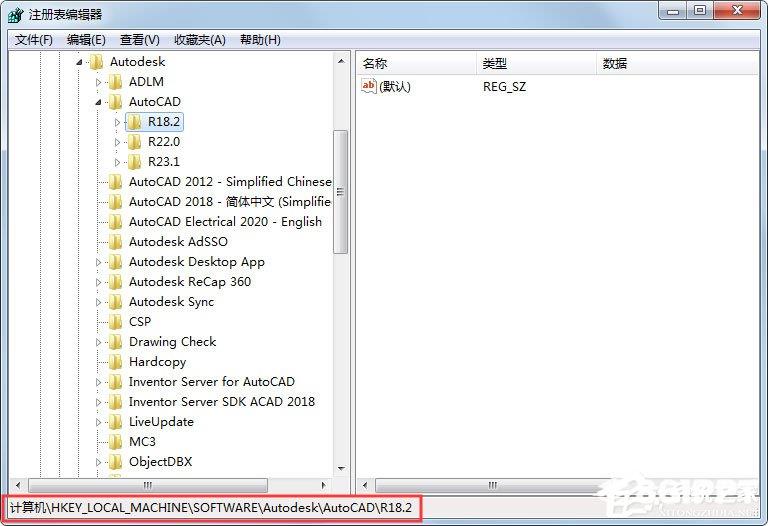Click the Registry Editor title bar icon
The width and height of the screenshot is (768, 526).
(x=15, y=14)
